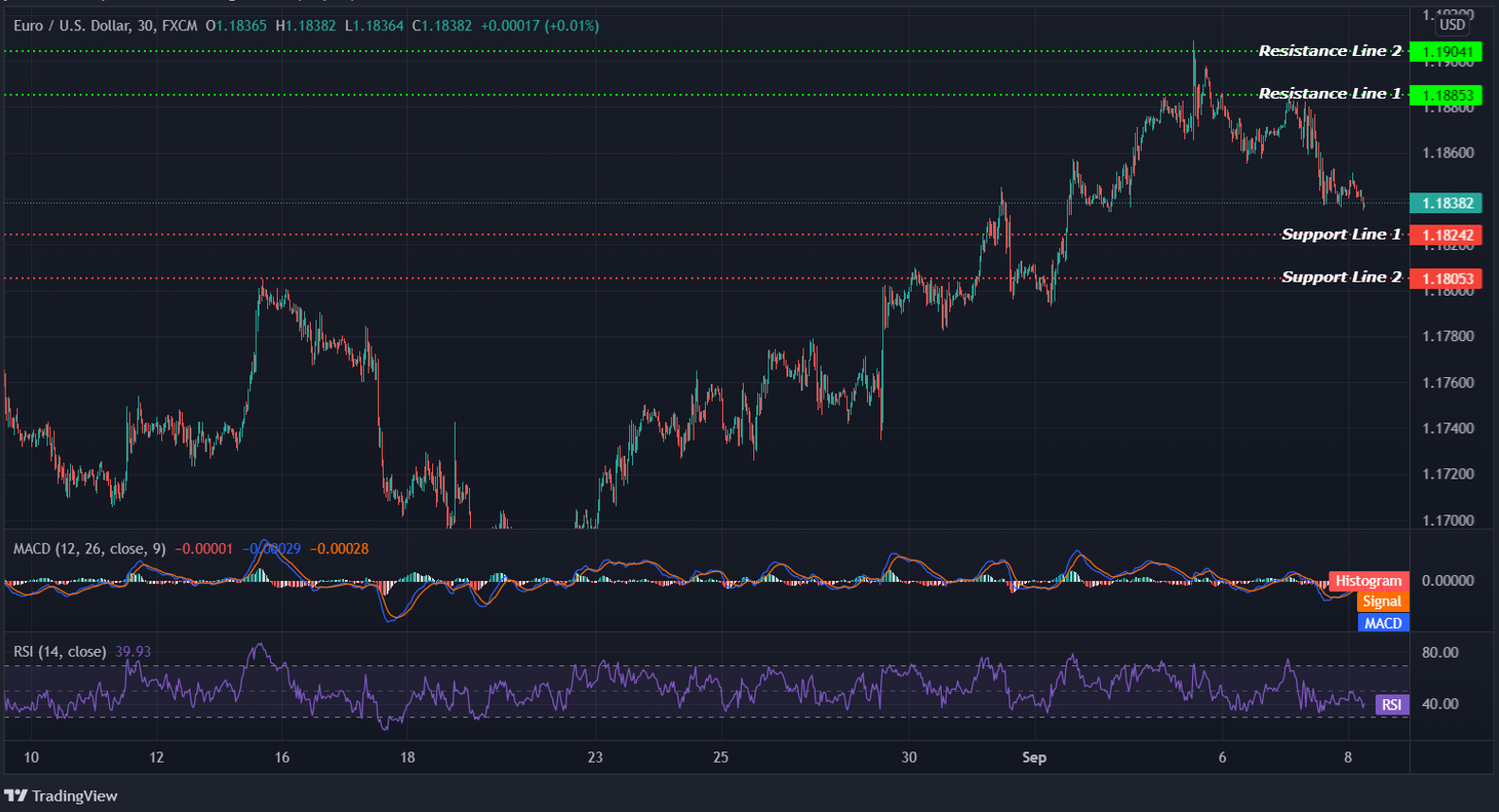This screenshot has height=812, width=1499.
Task: Click the RSI (14, close) indicator legend
Action: pos(60,652)
